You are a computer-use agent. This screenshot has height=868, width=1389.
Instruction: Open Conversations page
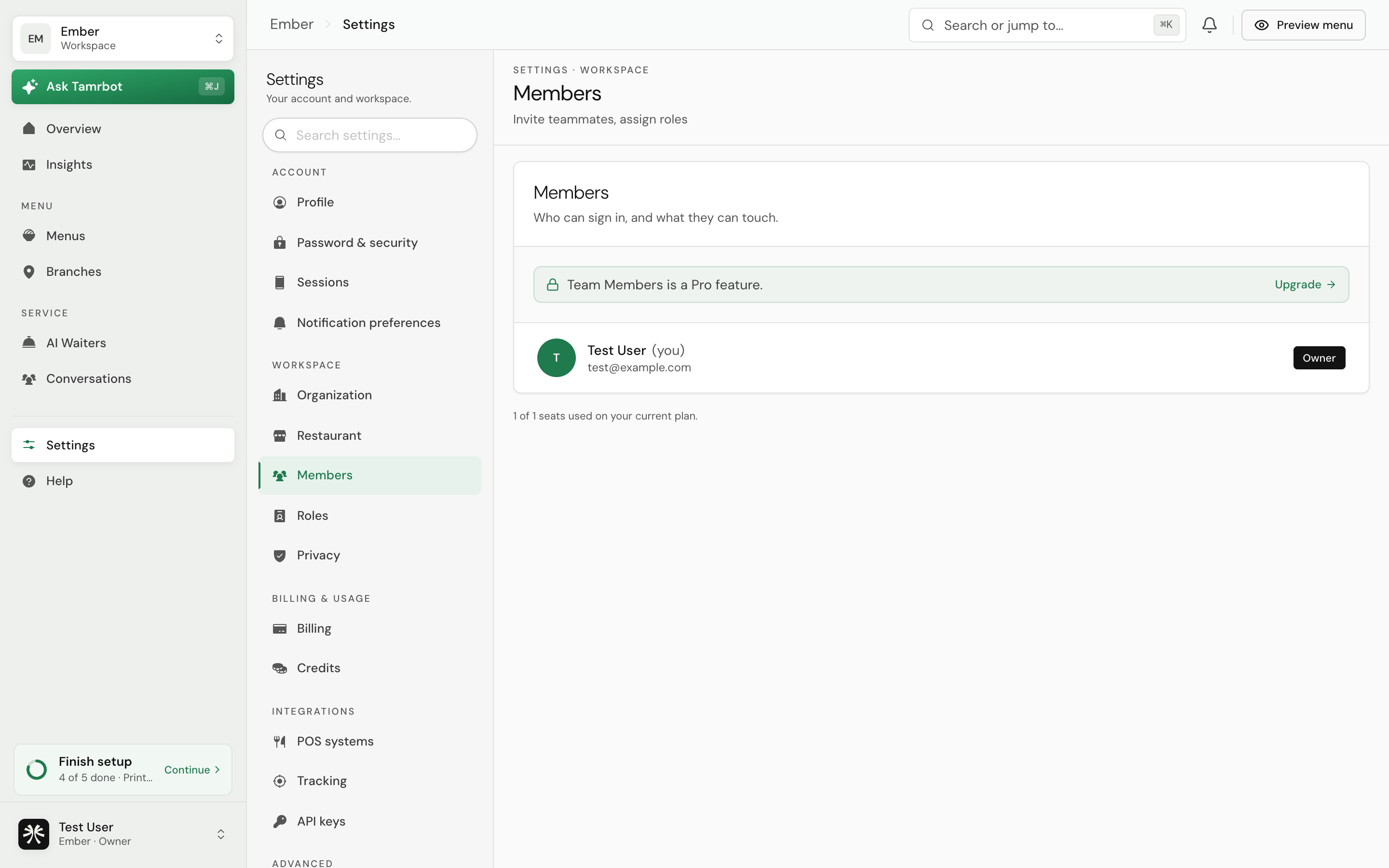[123, 379]
